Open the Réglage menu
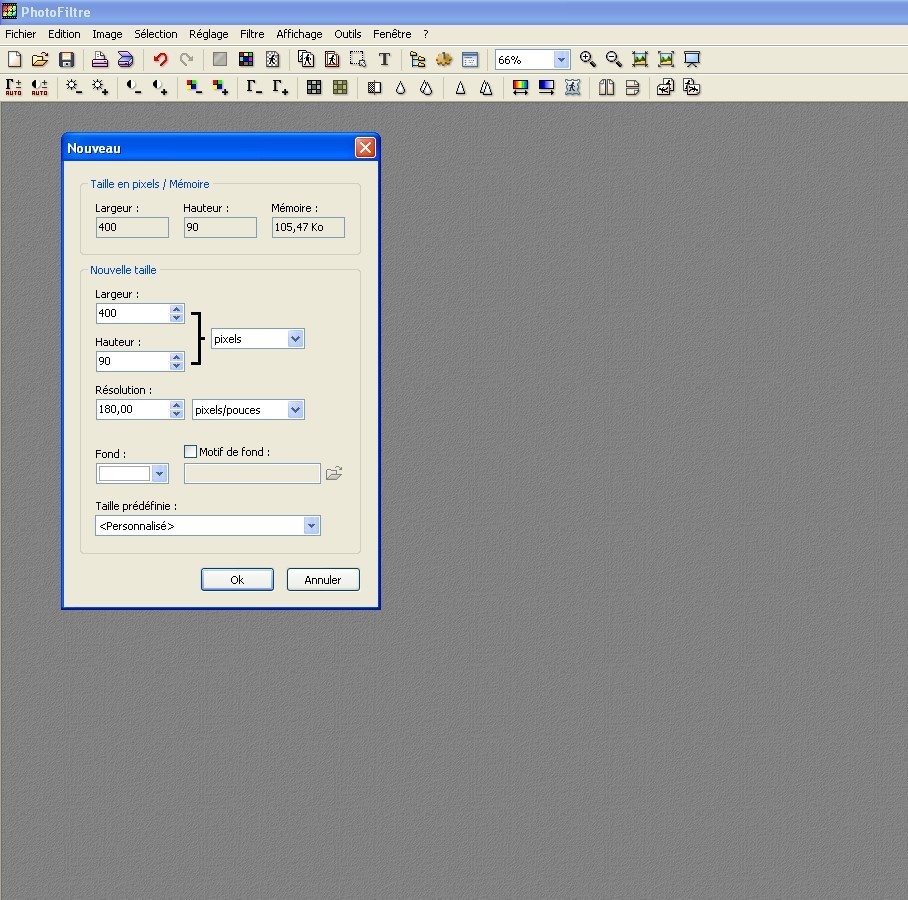This screenshot has height=900, width=908. [x=208, y=34]
